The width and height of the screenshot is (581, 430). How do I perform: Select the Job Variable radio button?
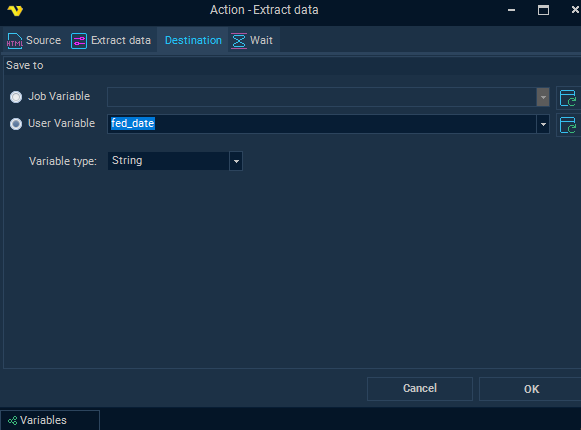tap(16, 97)
